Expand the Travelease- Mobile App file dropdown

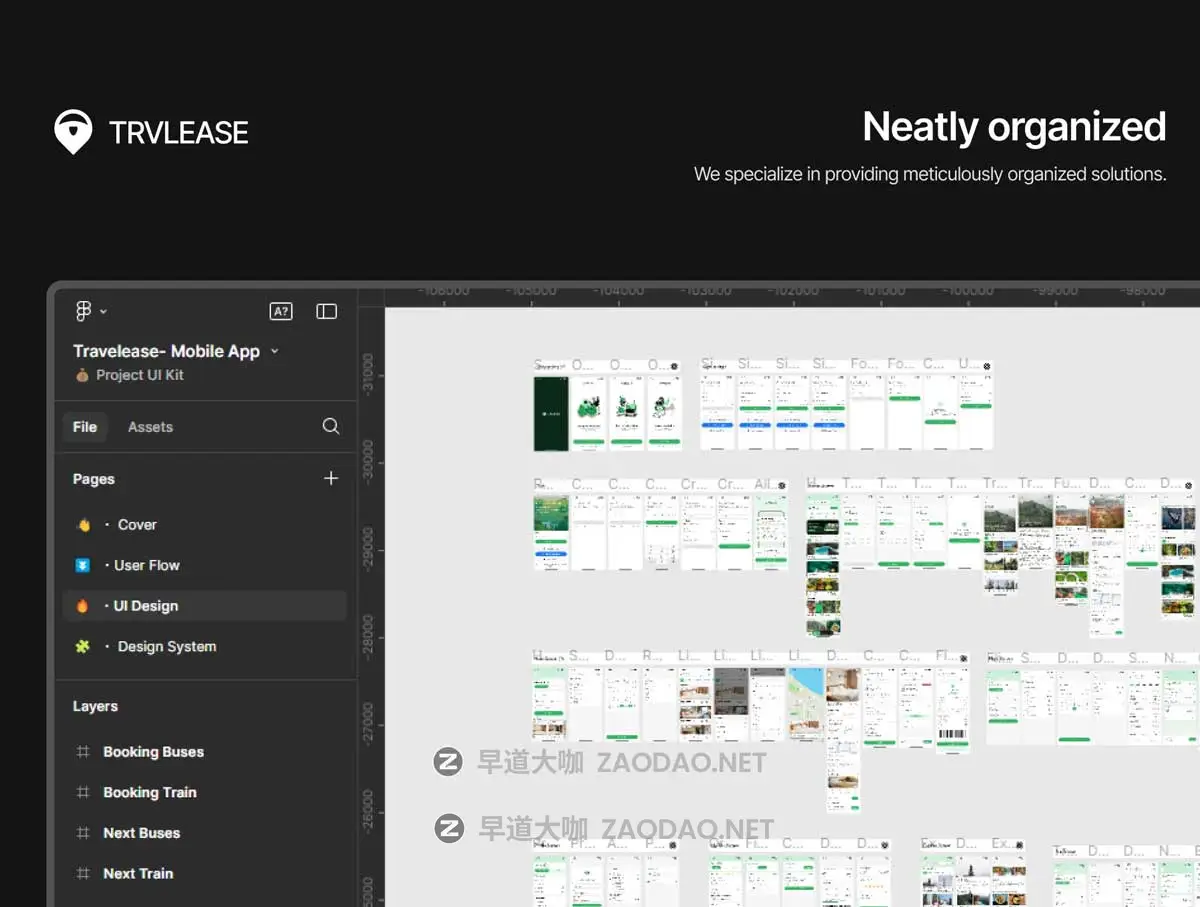pos(275,351)
